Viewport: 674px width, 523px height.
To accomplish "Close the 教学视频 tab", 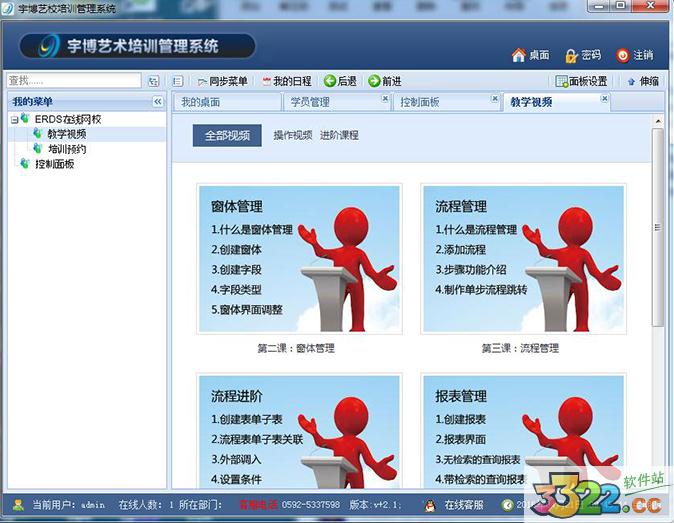I will tap(605, 98).
